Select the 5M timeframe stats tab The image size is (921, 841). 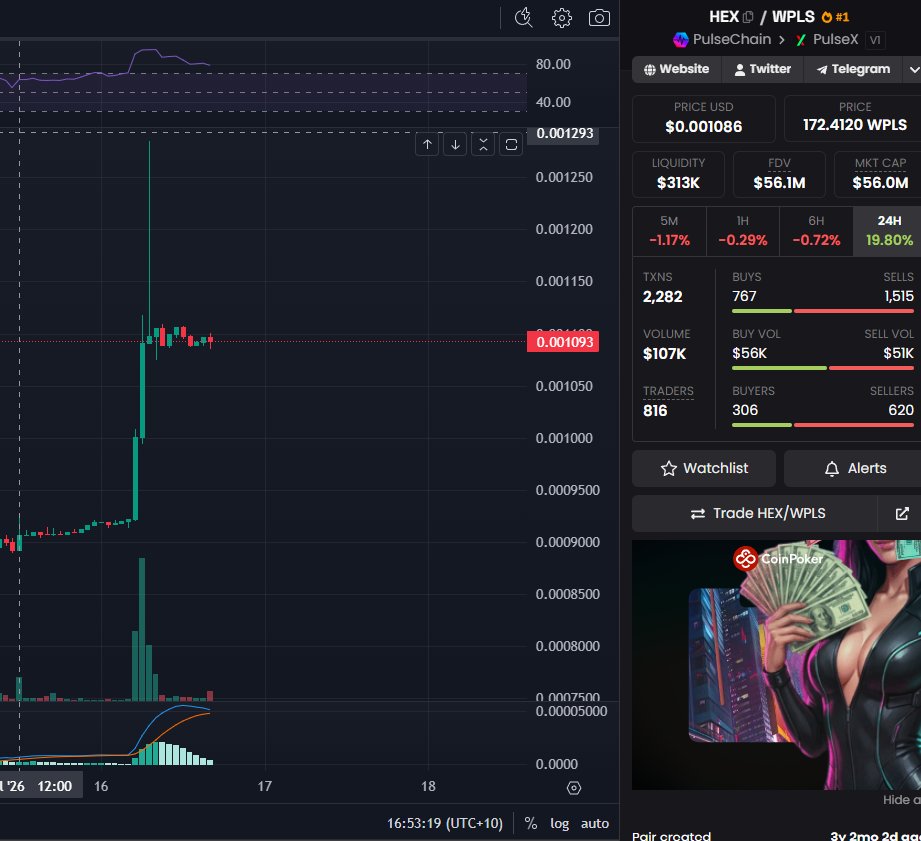[x=669, y=231]
